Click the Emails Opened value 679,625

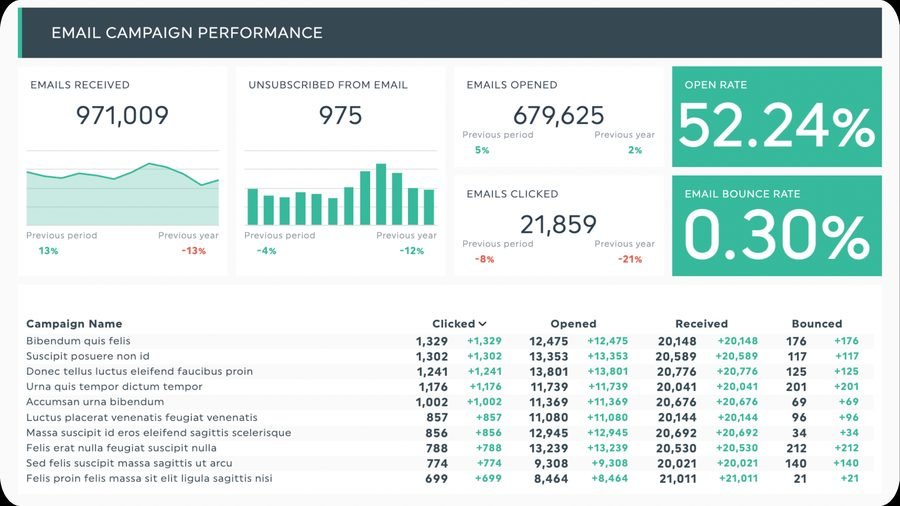tap(558, 115)
